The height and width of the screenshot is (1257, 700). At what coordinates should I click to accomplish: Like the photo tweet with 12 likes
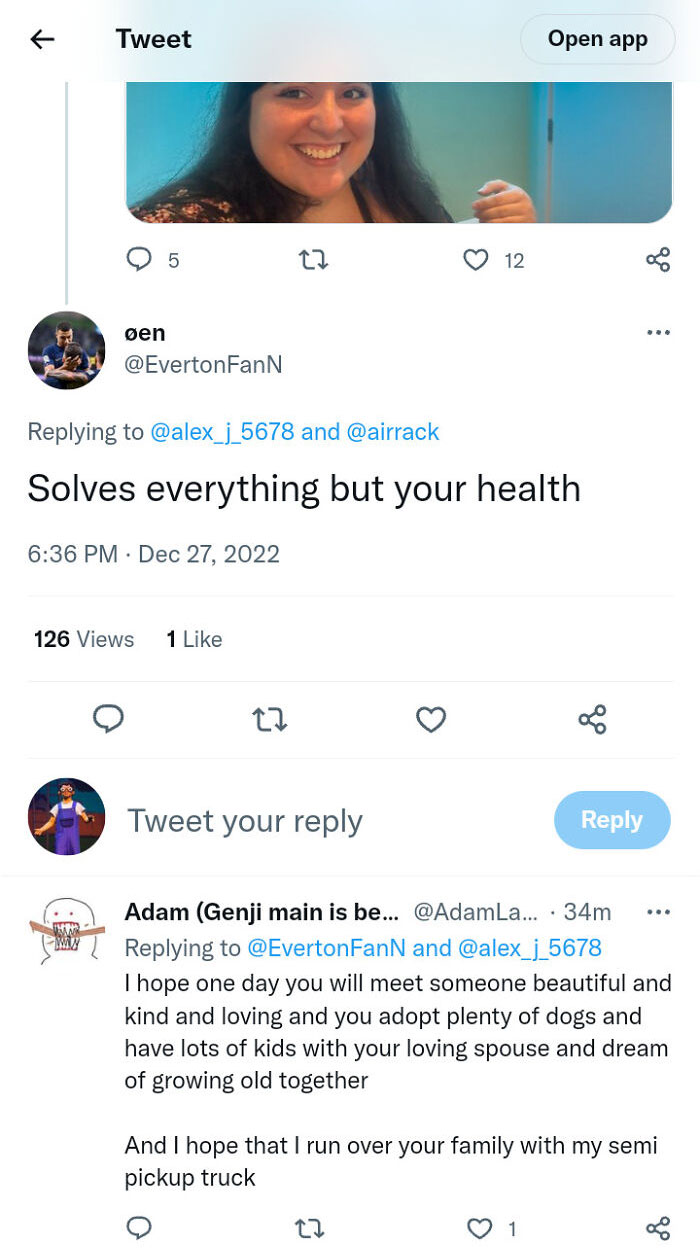[476, 260]
